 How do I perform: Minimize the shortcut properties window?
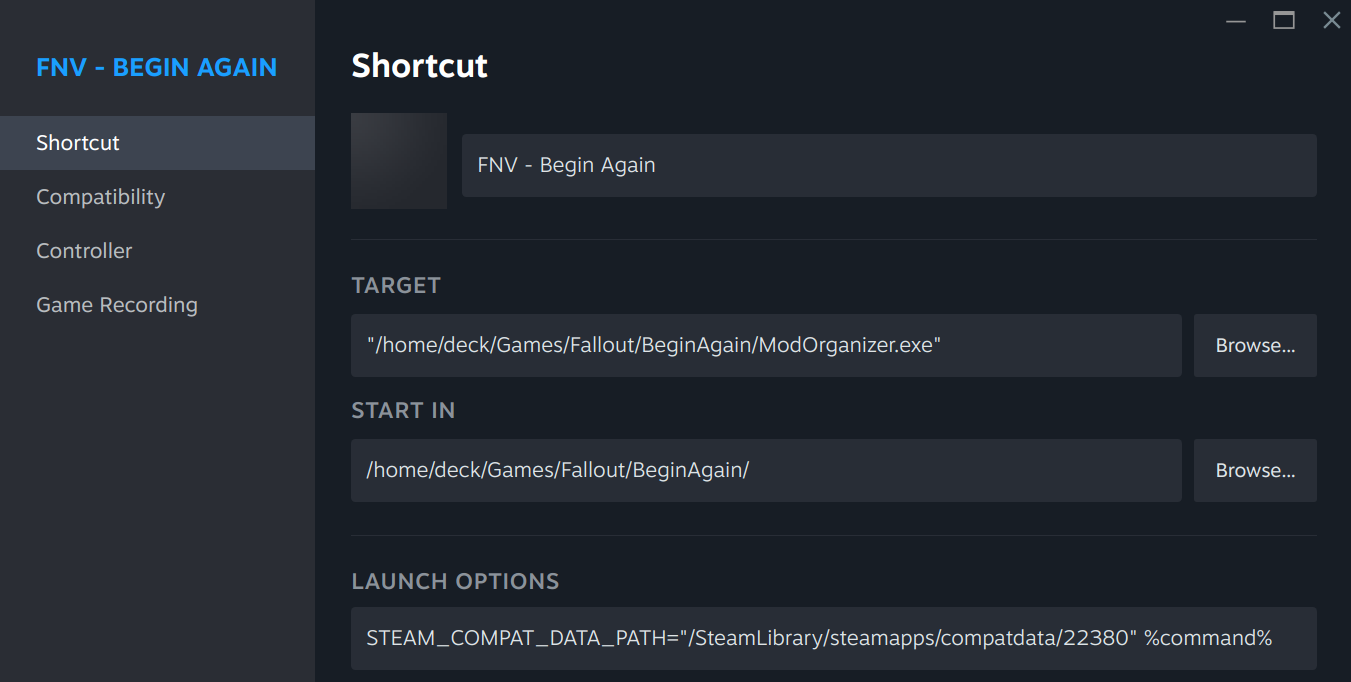pyautogui.click(x=1236, y=21)
